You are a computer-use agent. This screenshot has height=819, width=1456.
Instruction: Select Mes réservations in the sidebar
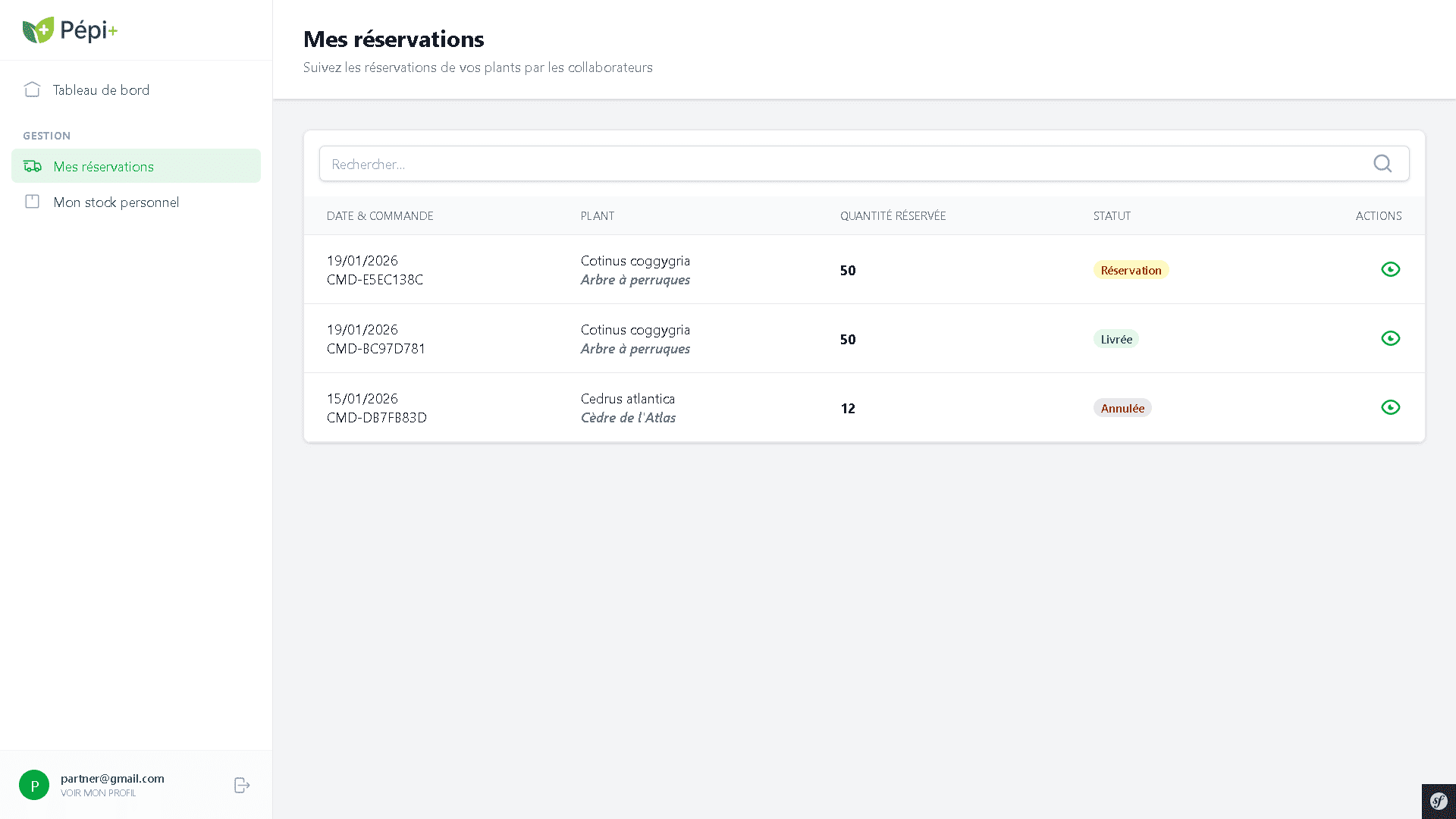(103, 167)
